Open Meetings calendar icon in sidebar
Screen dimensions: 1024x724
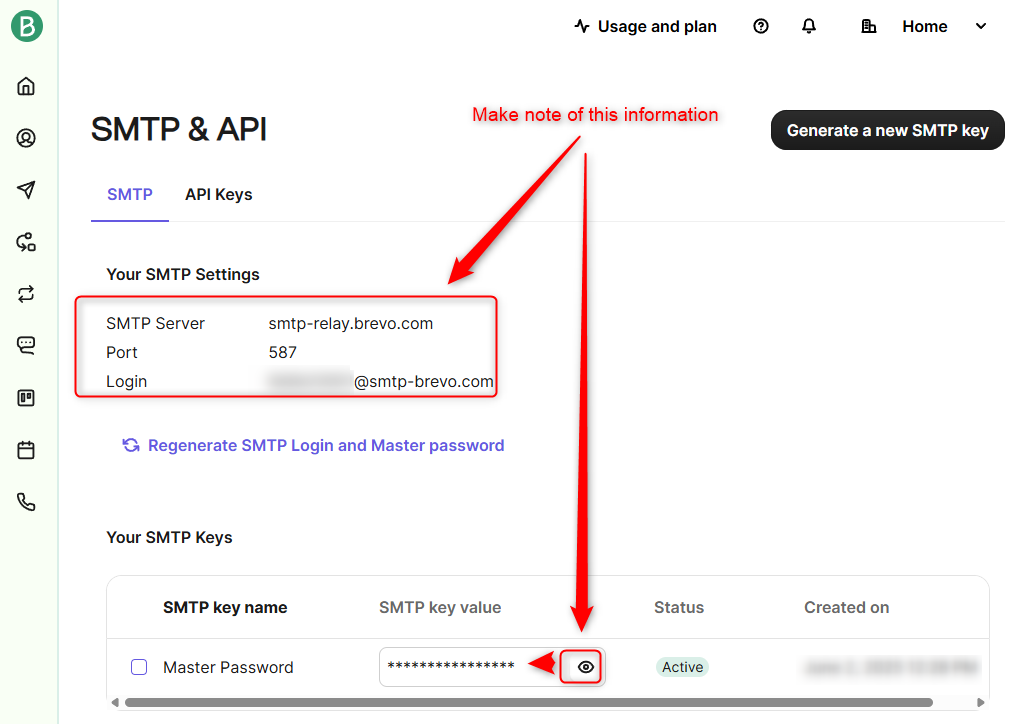click(x=26, y=450)
